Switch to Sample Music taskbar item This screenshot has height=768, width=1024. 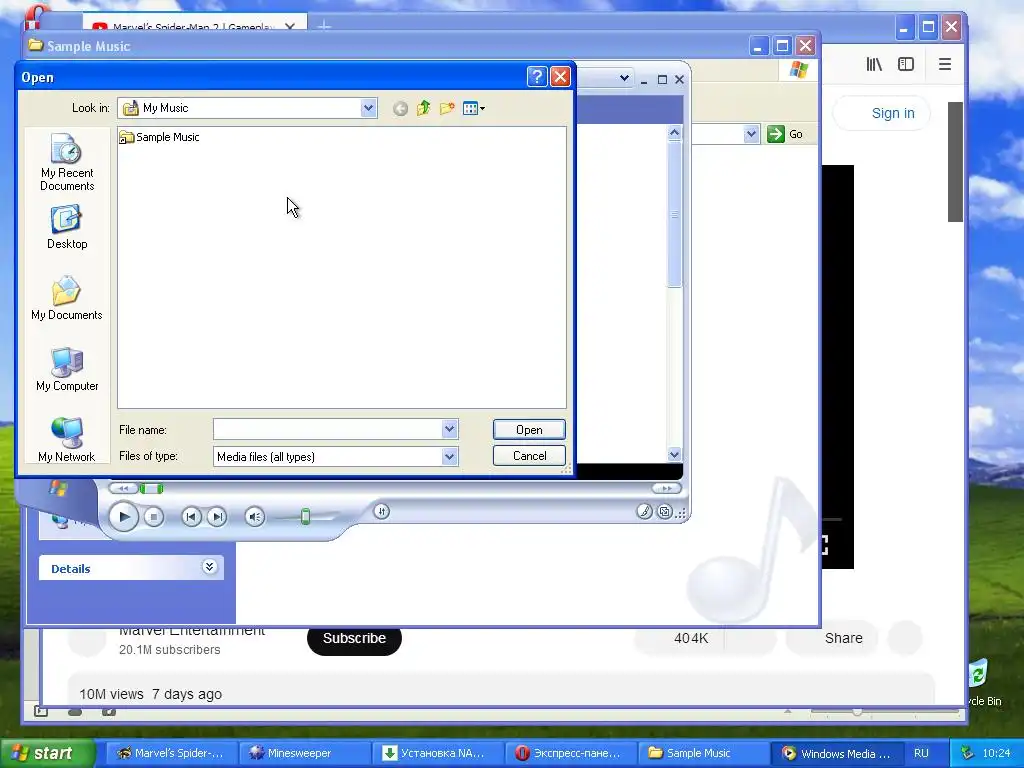click(x=703, y=753)
